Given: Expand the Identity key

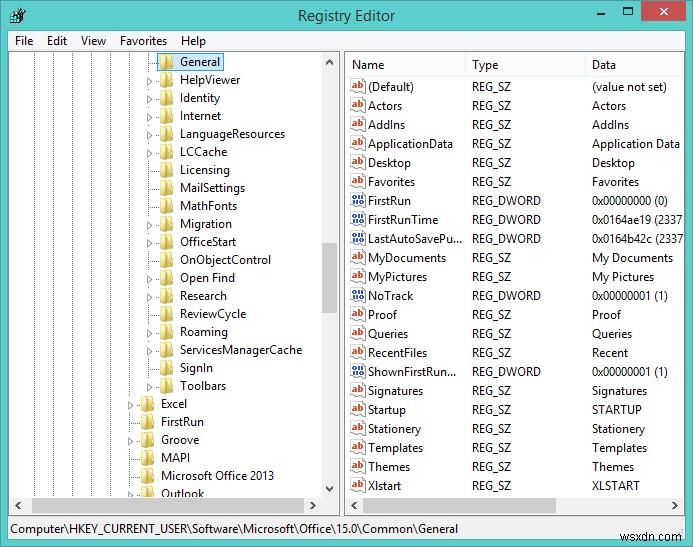Looking at the screenshot, I should click(149, 99).
